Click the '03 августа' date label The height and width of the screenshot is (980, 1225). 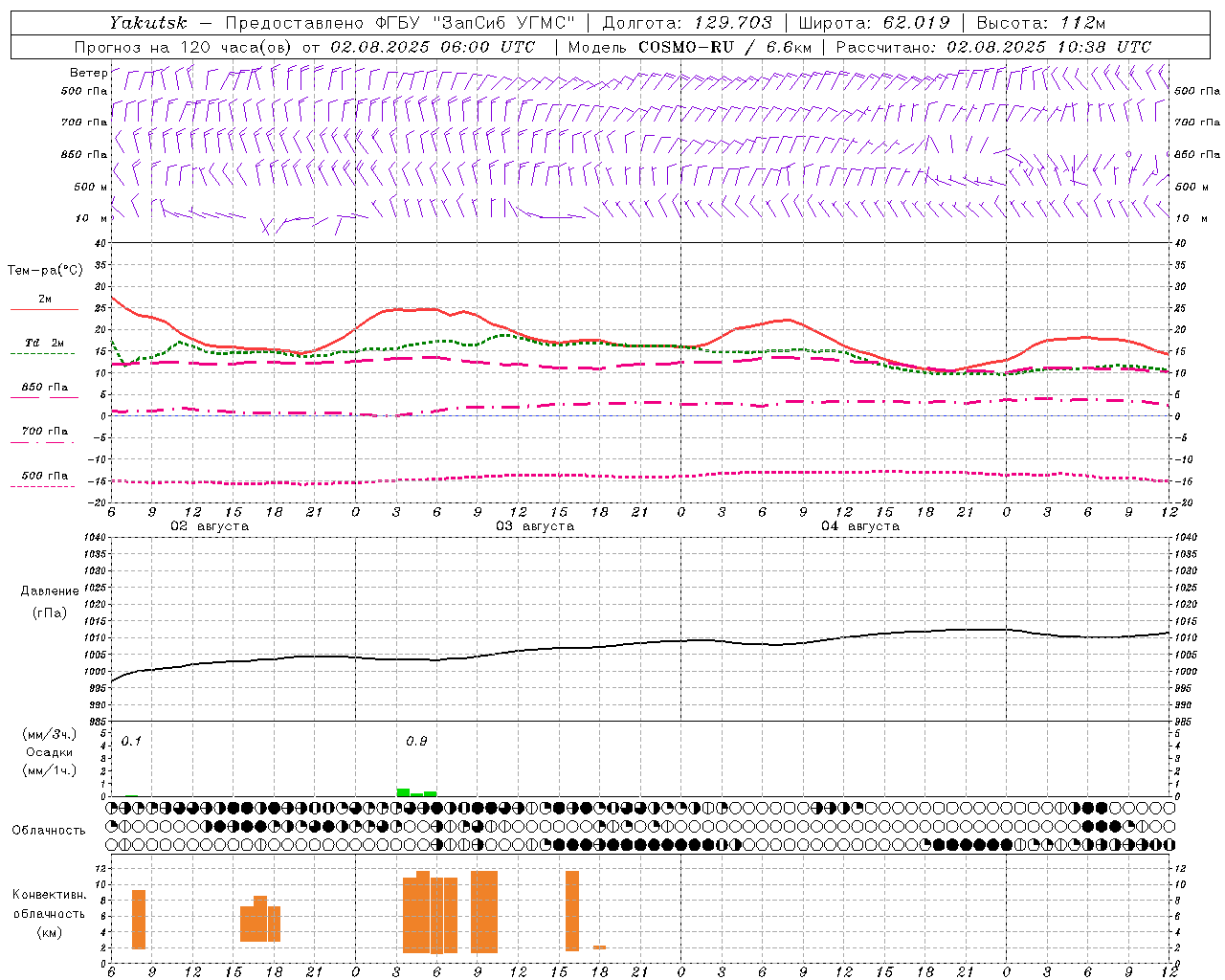point(535,526)
